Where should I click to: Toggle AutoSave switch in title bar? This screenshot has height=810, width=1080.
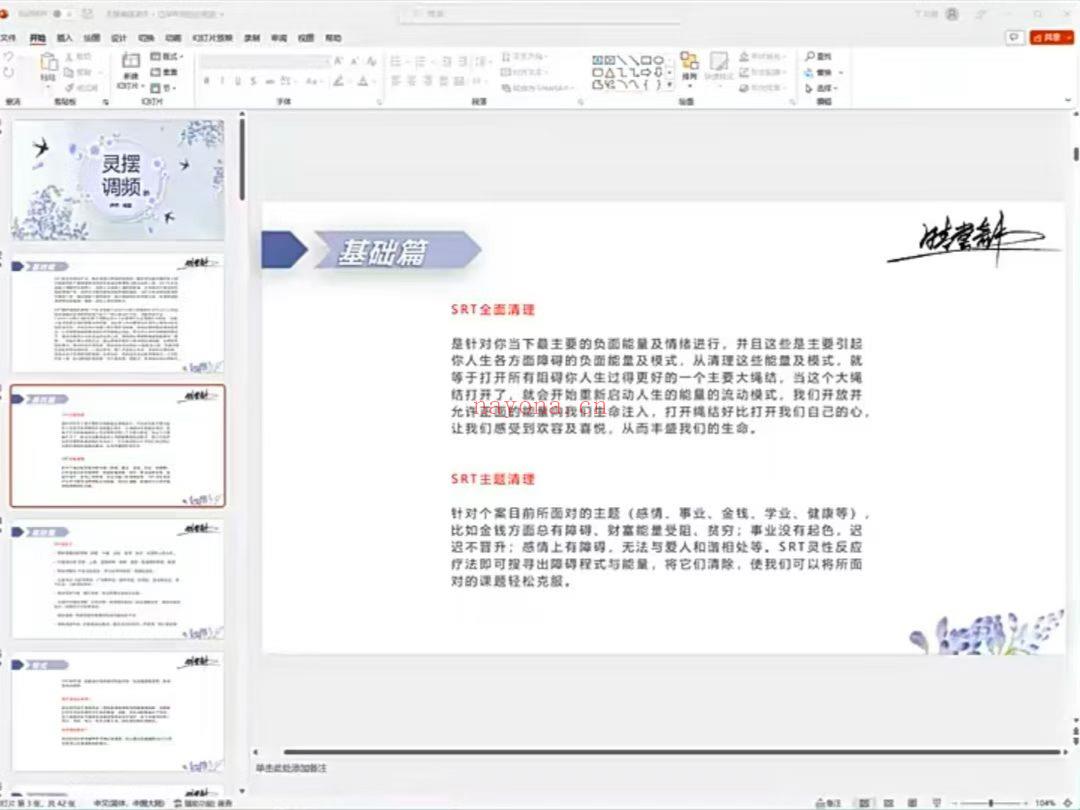pyautogui.click(x=63, y=14)
